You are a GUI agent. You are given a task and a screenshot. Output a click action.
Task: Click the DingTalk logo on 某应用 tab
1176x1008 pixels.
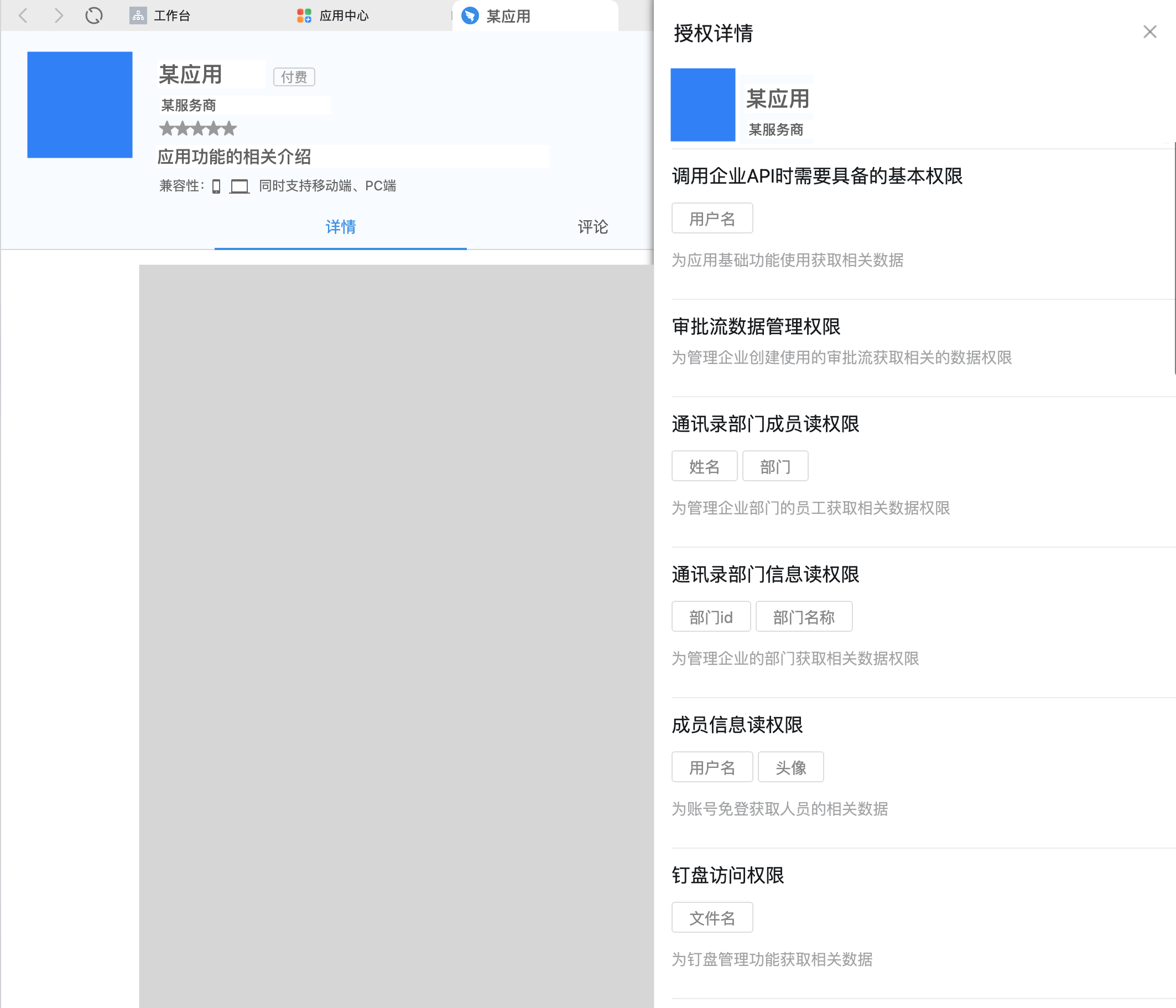click(x=470, y=16)
